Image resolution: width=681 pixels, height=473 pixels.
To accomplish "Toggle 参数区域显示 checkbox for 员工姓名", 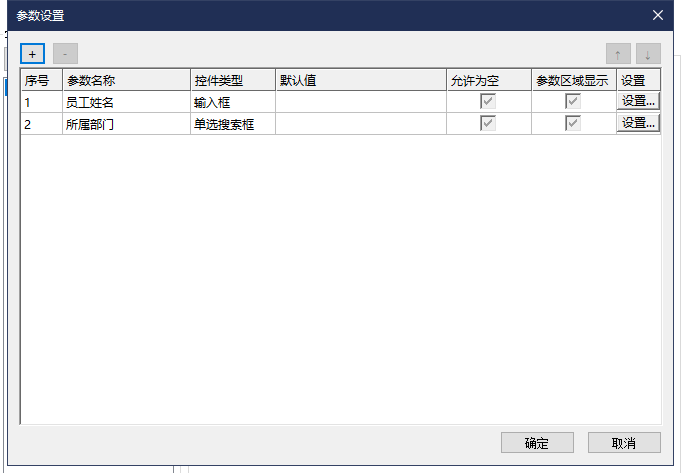I will pos(574,101).
